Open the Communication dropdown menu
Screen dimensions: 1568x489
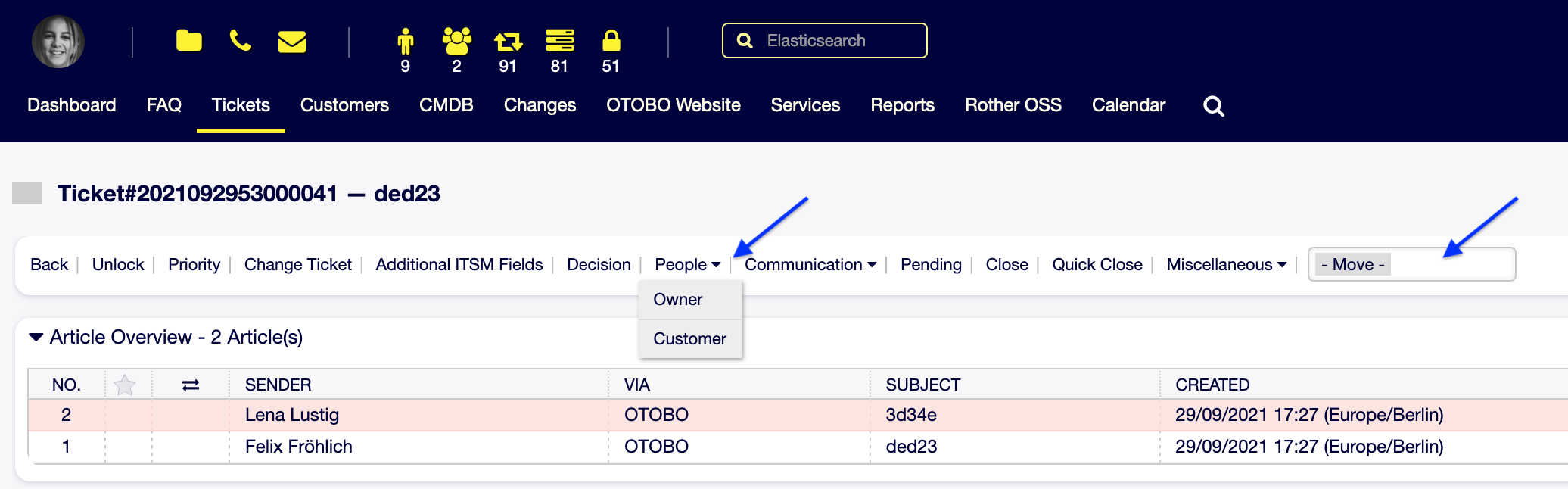(810, 265)
